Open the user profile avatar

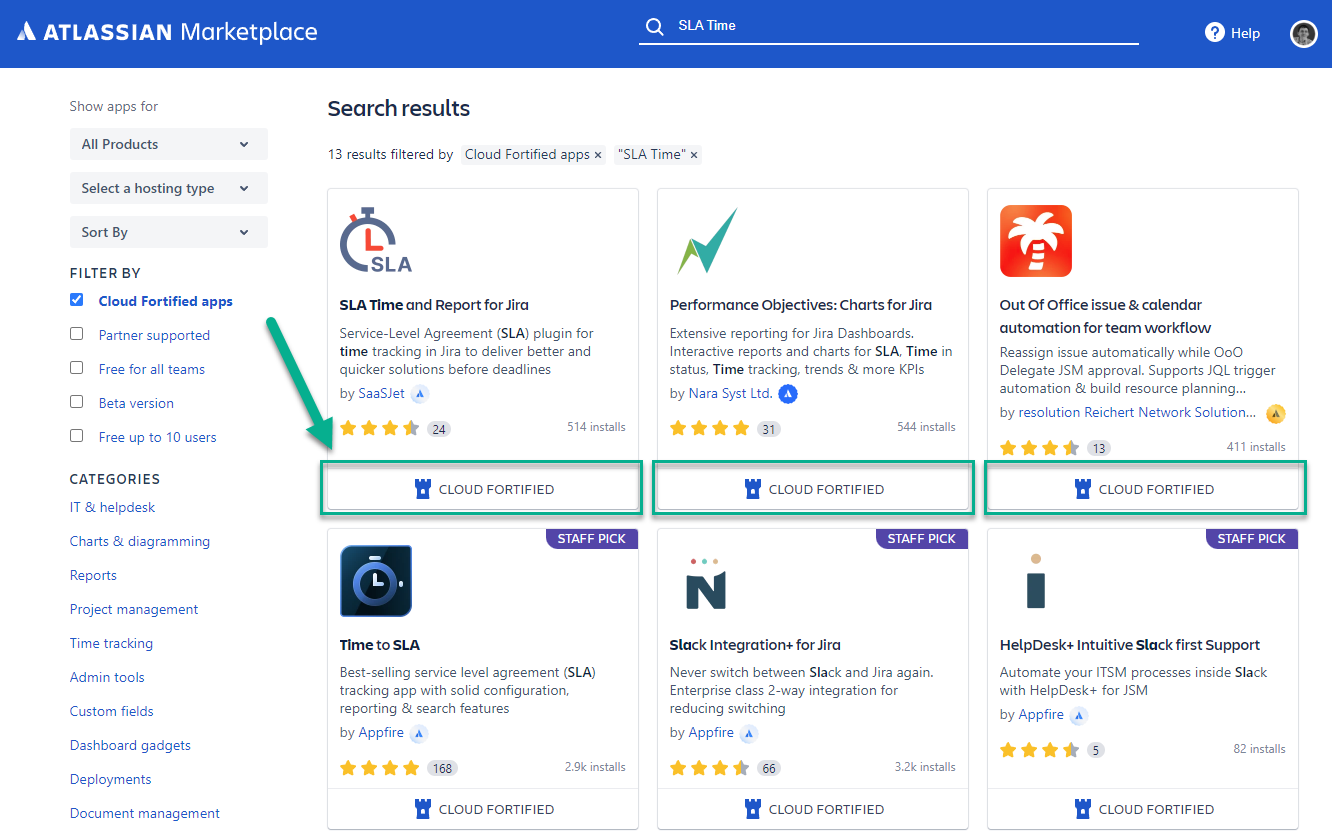(x=1303, y=33)
